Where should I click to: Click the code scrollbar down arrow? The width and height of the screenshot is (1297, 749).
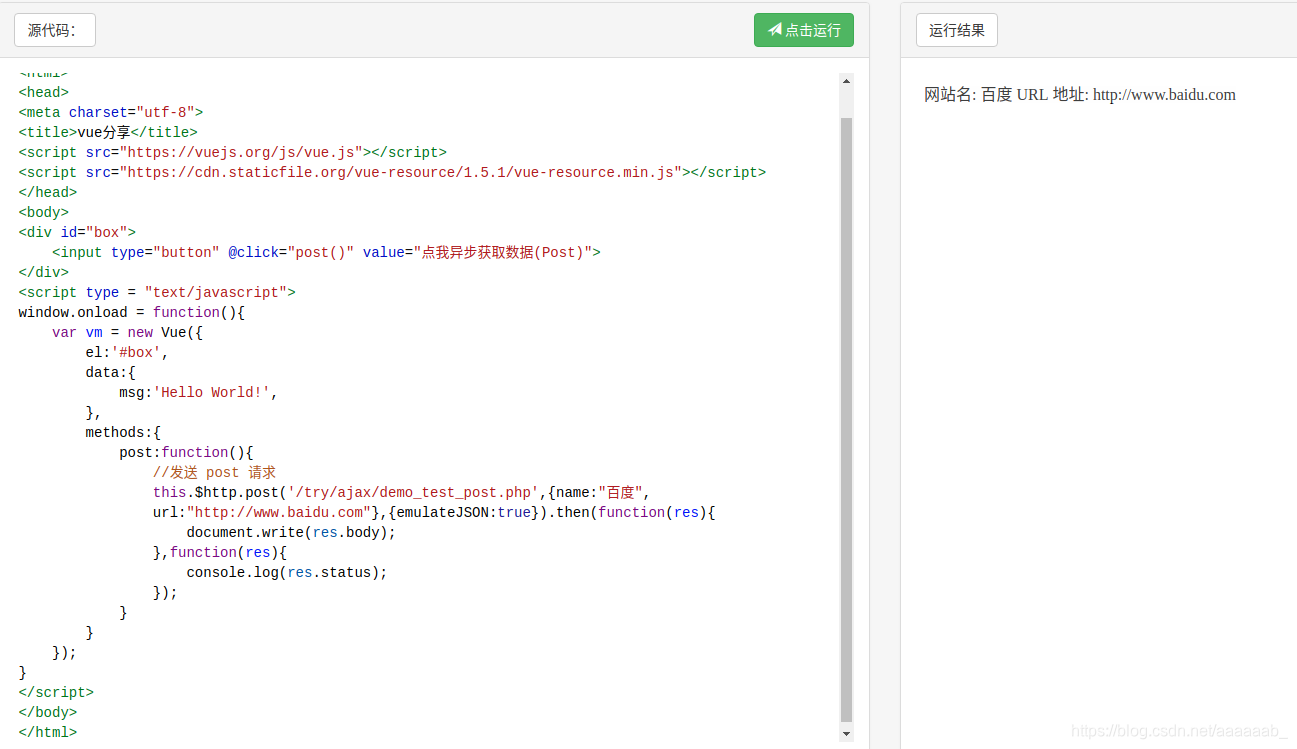tap(847, 733)
